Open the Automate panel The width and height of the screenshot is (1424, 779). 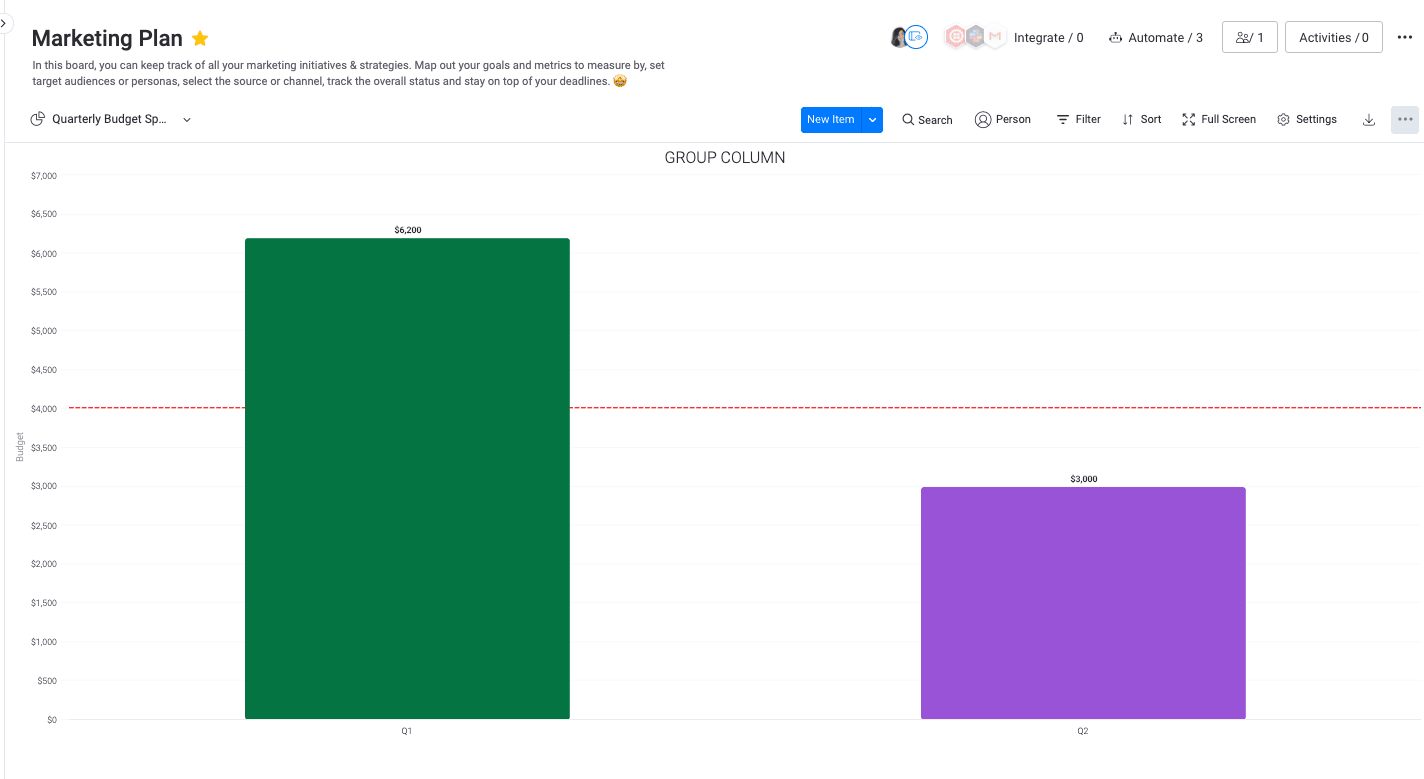pyautogui.click(x=1155, y=37)
